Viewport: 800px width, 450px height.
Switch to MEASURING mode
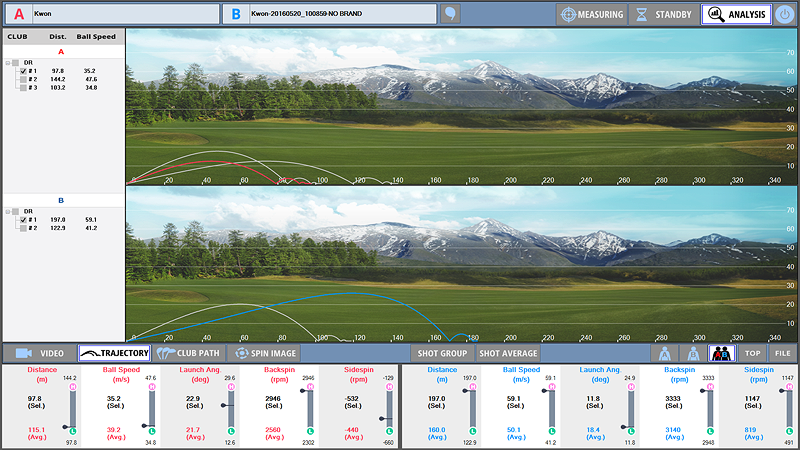591,14
